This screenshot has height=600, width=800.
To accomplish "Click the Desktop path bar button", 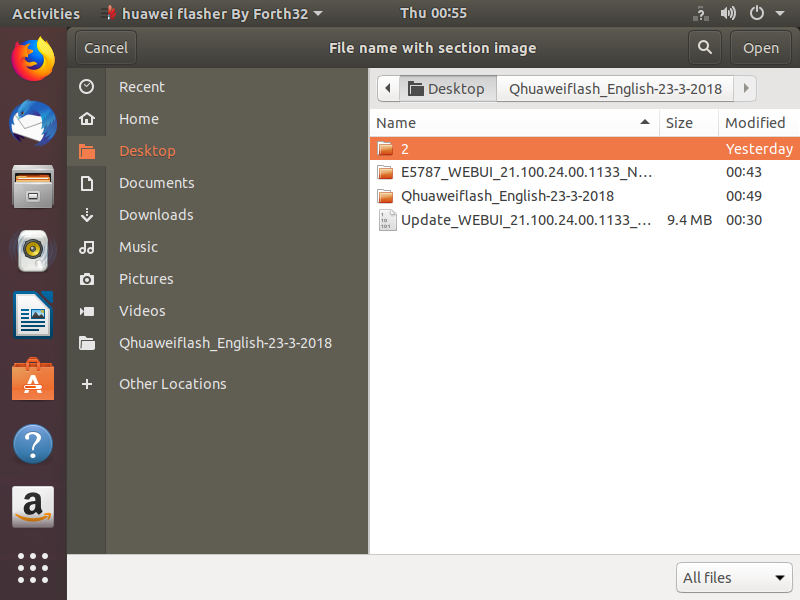I will click(447, 88).
